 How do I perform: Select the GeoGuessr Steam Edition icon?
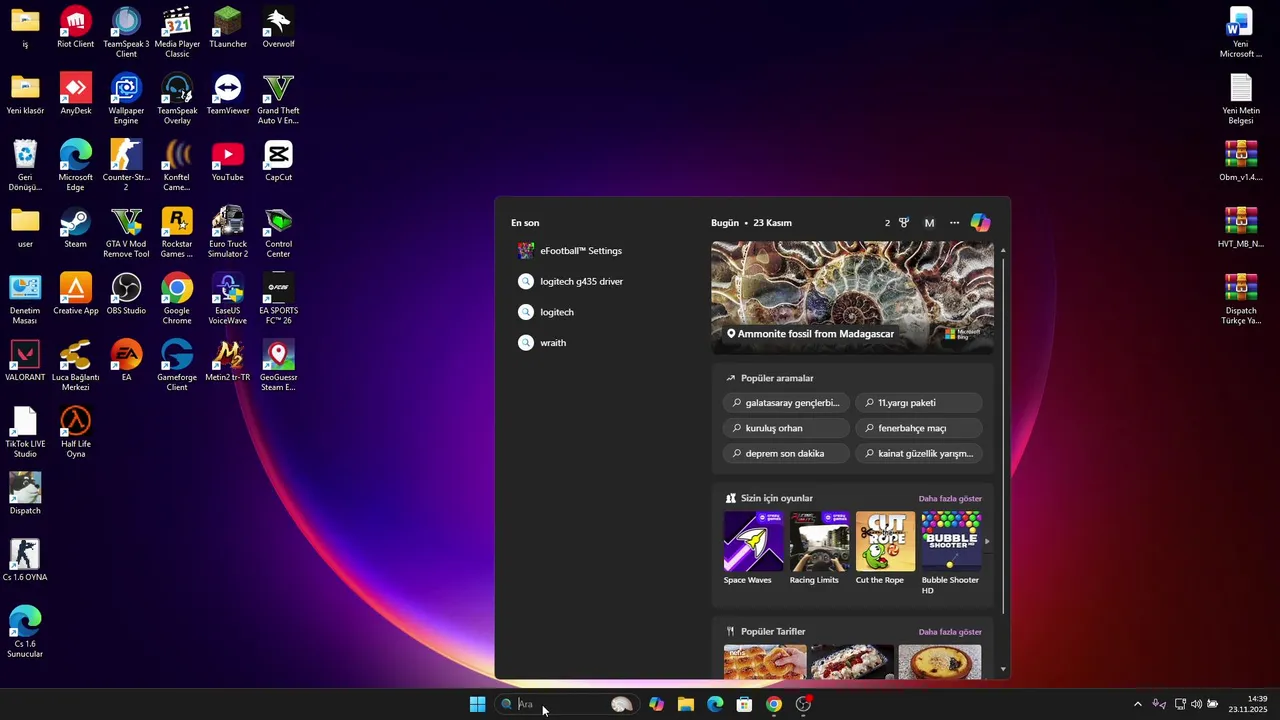coord(278,366)
